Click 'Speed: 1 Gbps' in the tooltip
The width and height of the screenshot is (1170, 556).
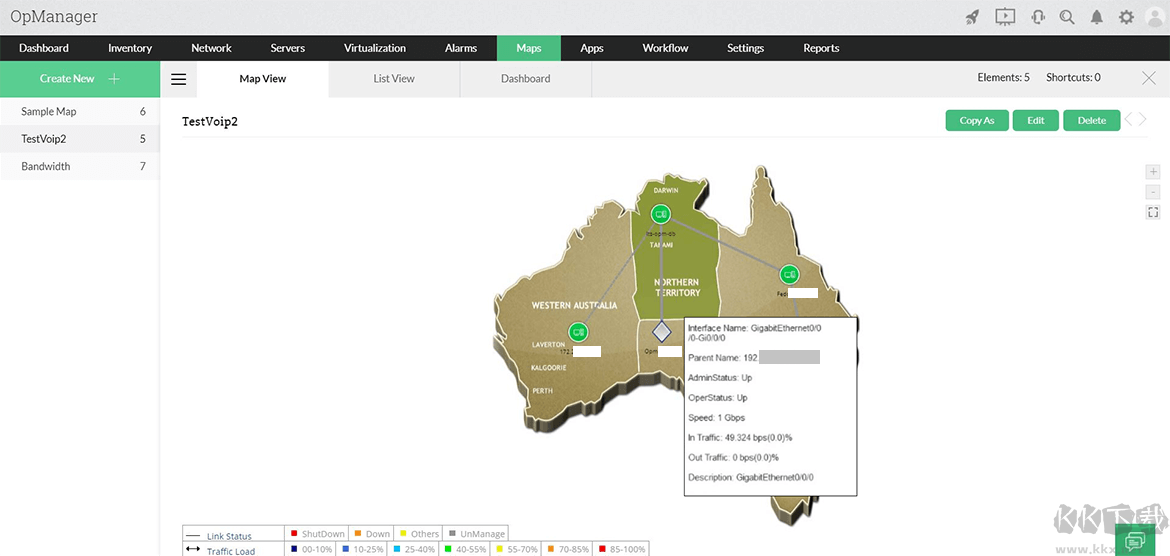pyautogui.click(x=716, y=417)
